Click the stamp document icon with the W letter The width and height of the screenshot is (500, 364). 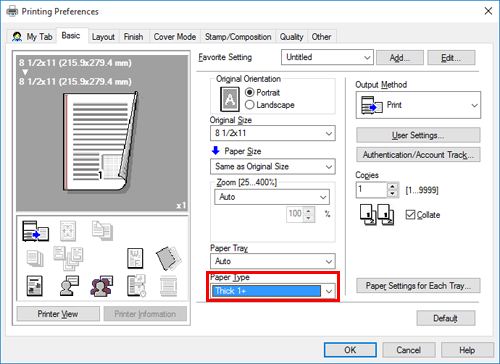135,258
